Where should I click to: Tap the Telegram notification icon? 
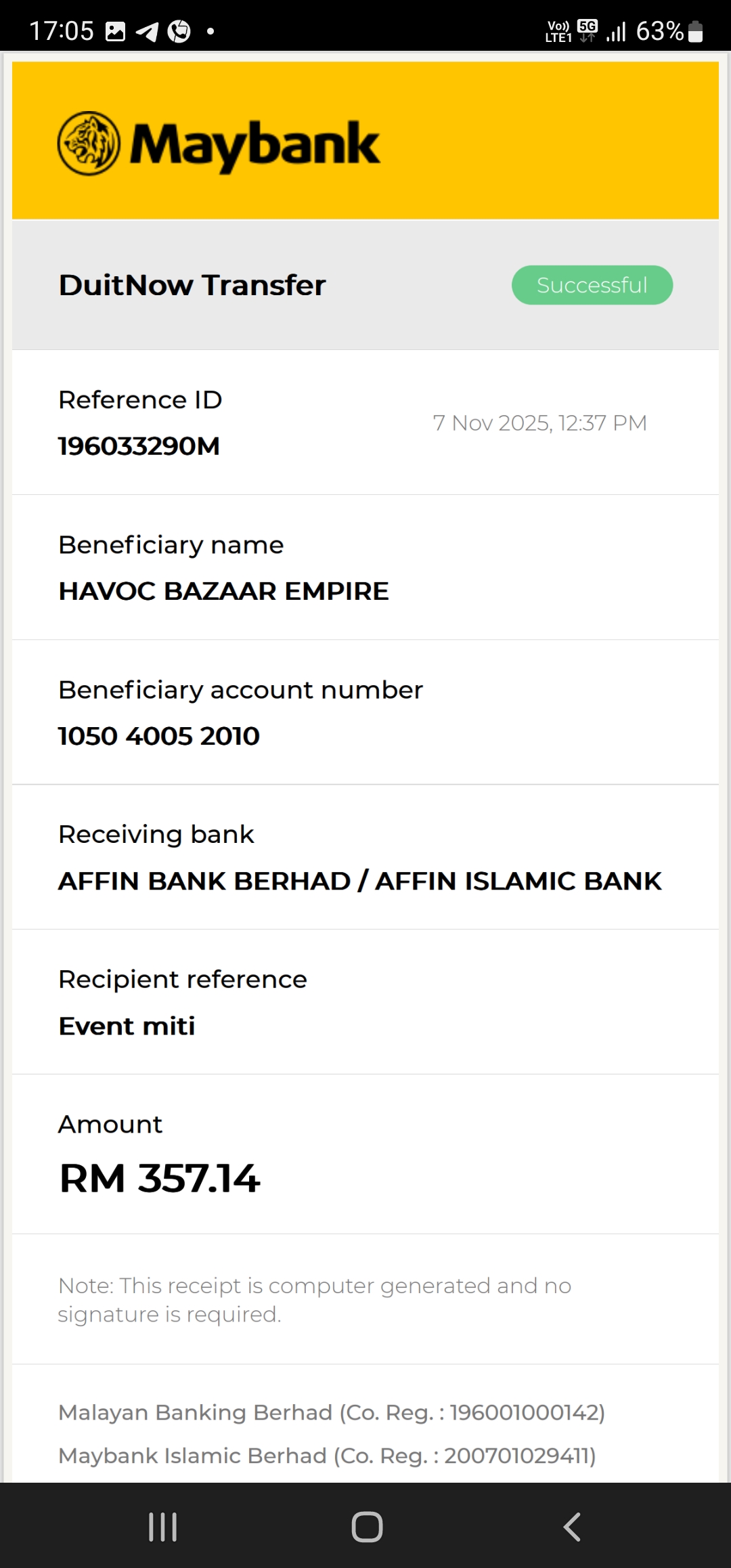(x=147, y=32)
